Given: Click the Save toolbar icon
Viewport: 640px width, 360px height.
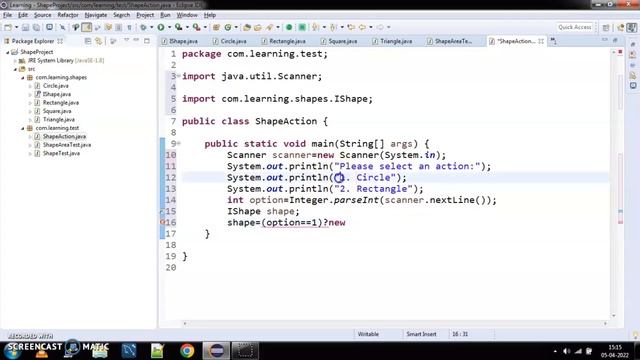Looking at the screenshot, I should click(x=25, y=27).
